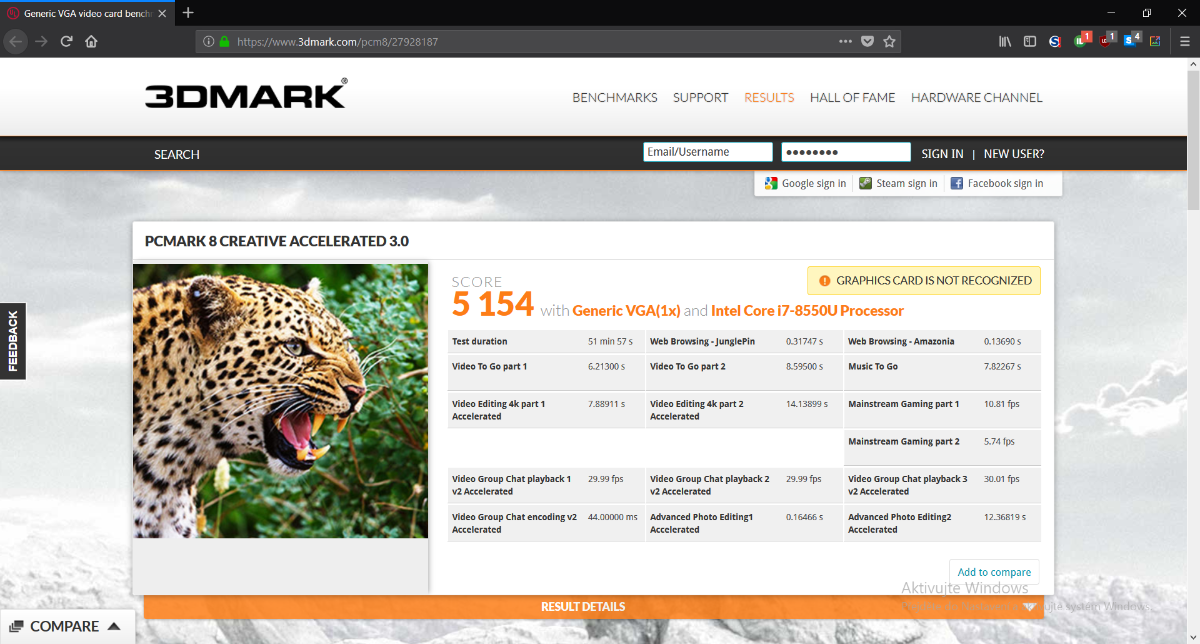Click the Email/Username input field

tap(708, 152)
